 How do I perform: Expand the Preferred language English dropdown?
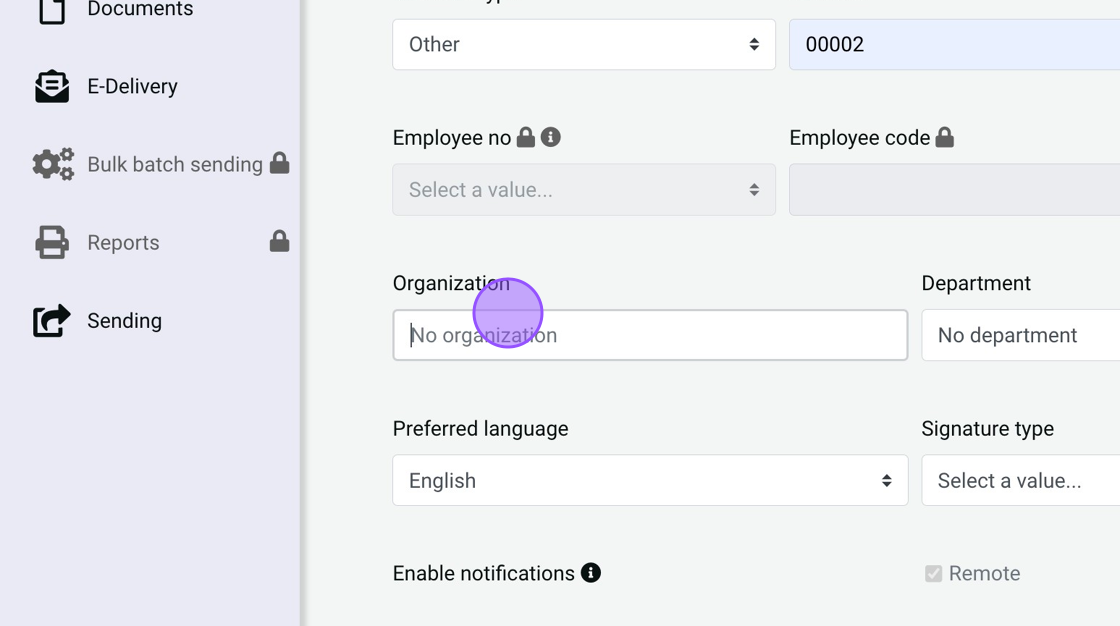[x=650, y=481]
